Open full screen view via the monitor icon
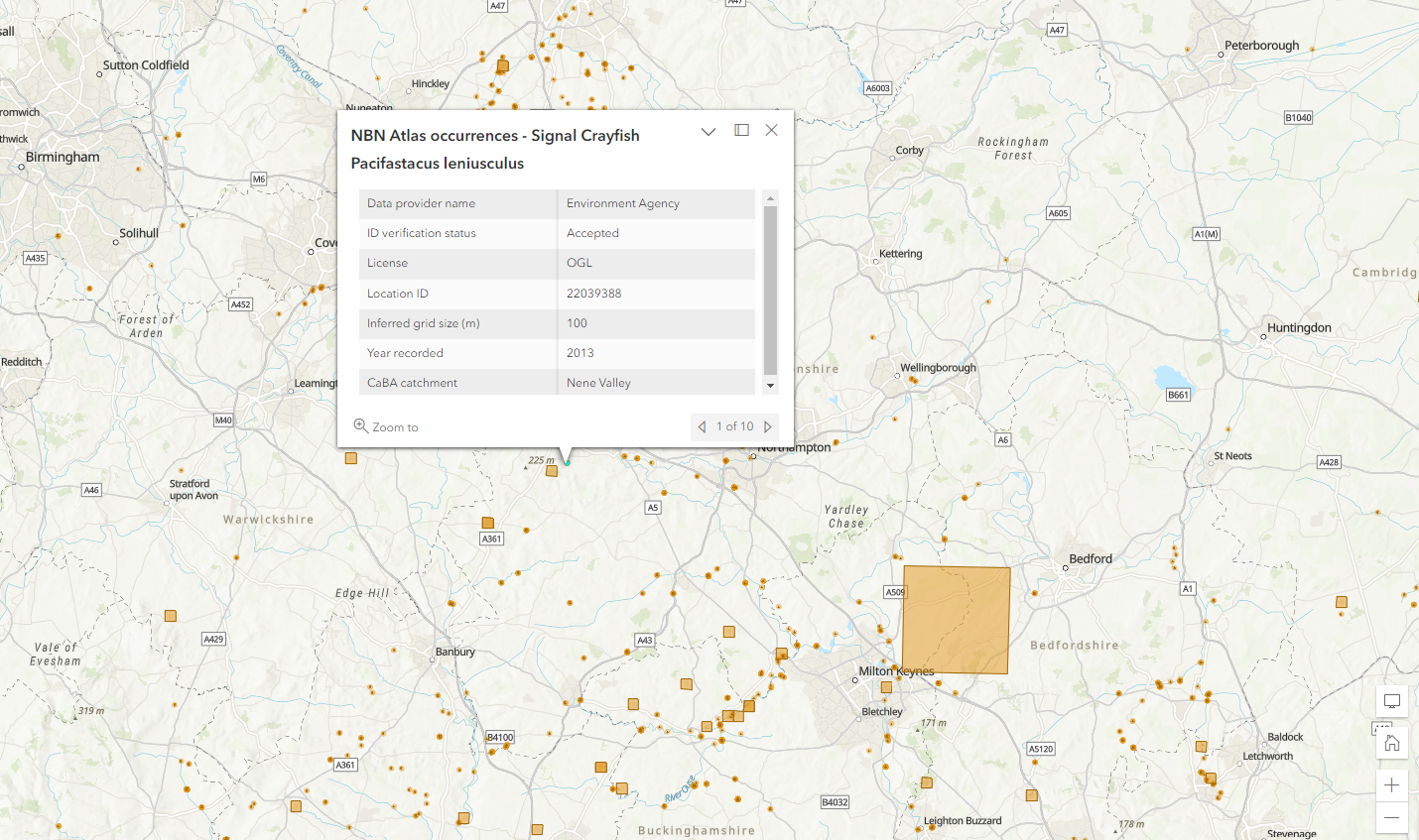This screenshot has height=840, width=1419. (1391, 700)
